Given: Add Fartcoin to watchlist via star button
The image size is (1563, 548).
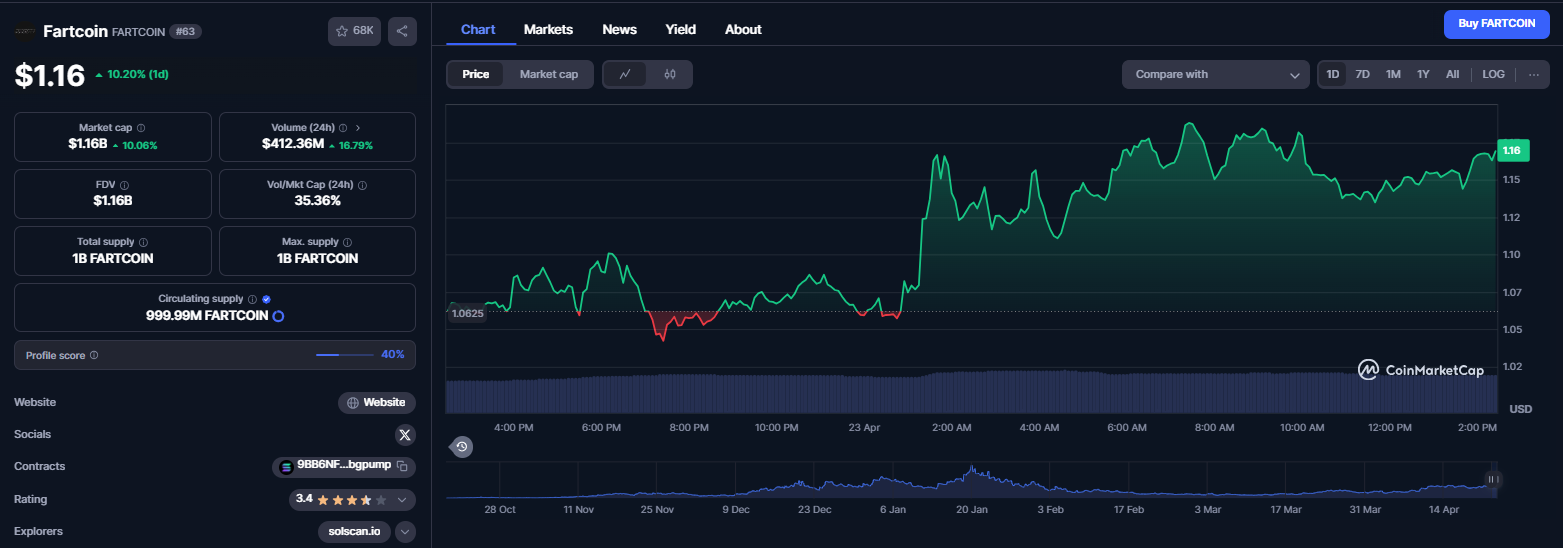Looking at the screenshot, I should (x=354, y=31).
